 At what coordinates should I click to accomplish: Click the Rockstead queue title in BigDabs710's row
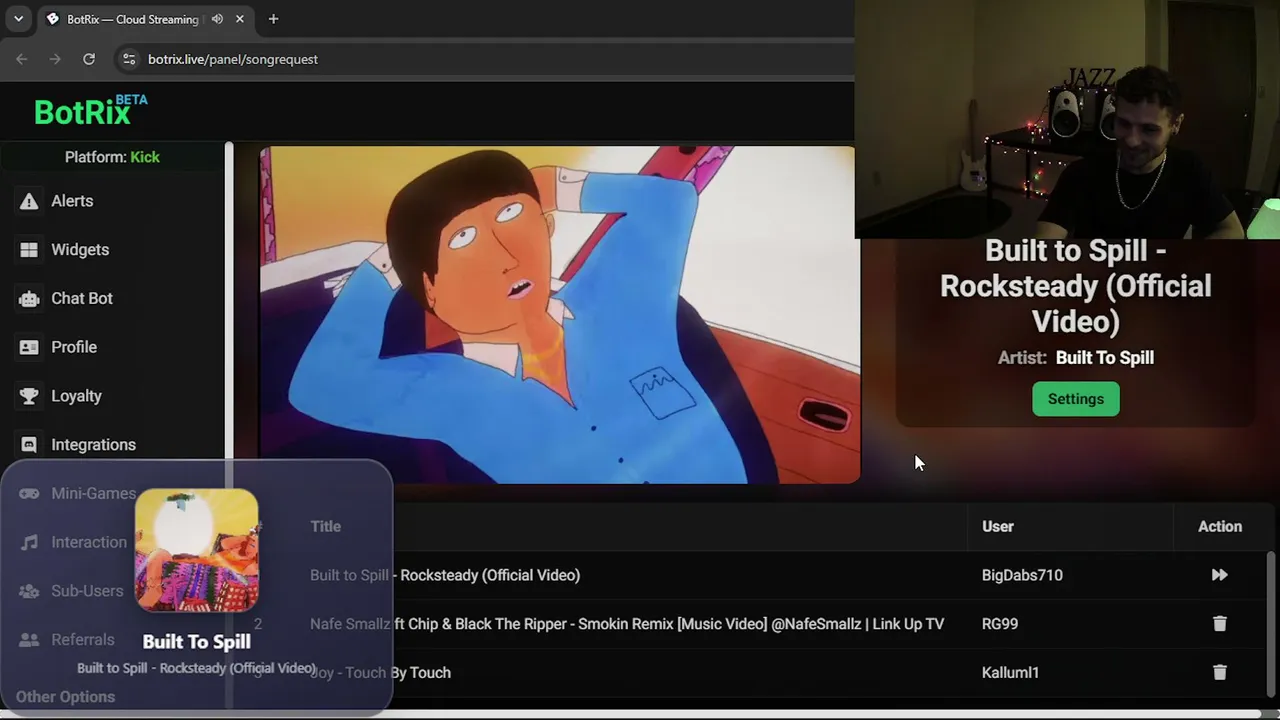445,575
